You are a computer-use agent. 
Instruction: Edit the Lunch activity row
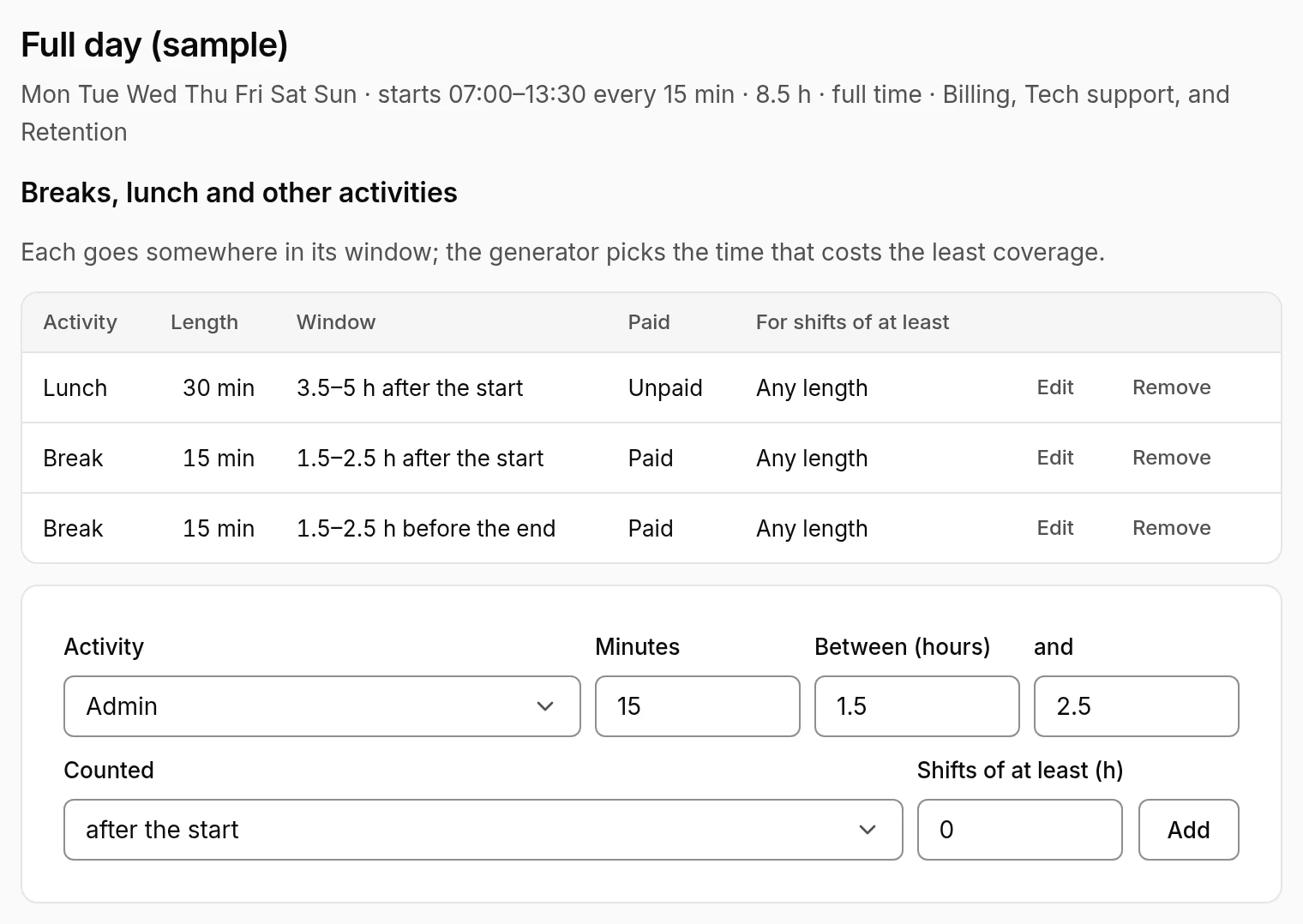(x=1054, y=387)
